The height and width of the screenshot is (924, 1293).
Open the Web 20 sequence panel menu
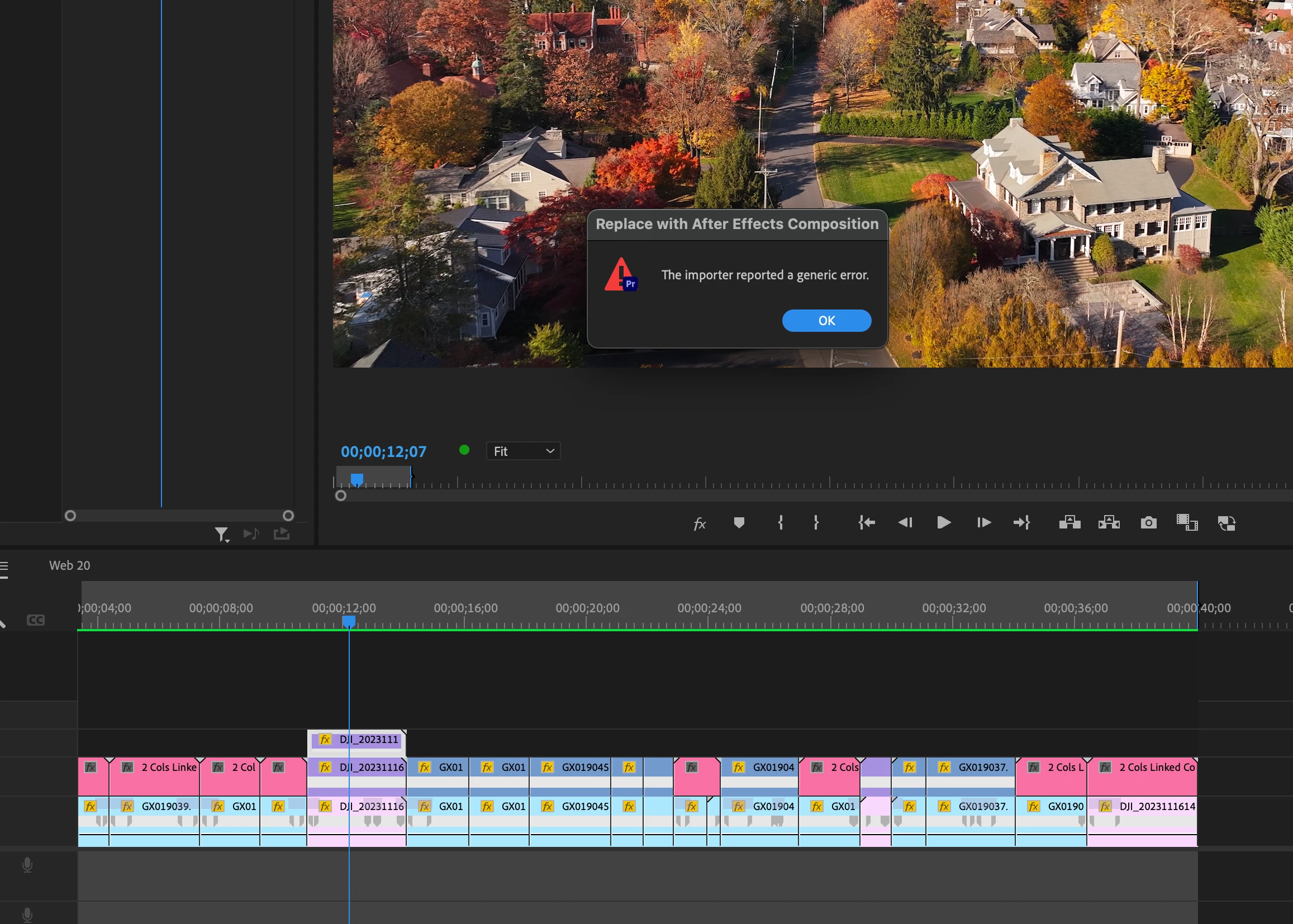(4, 567)
